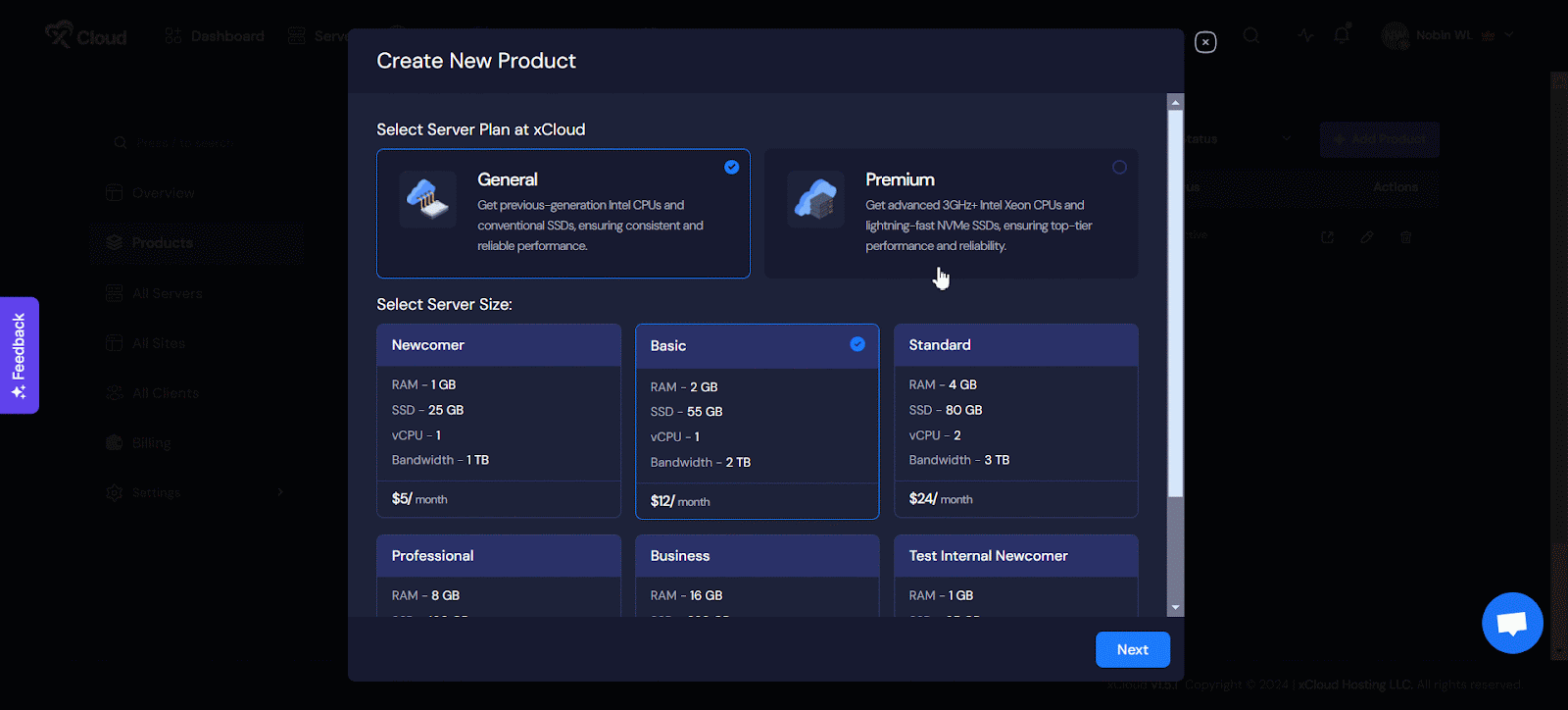Select the Newcomer server size card
The width and height of the screenshot is (1568, 710).
pyautogui.click(x=498, y=420)
